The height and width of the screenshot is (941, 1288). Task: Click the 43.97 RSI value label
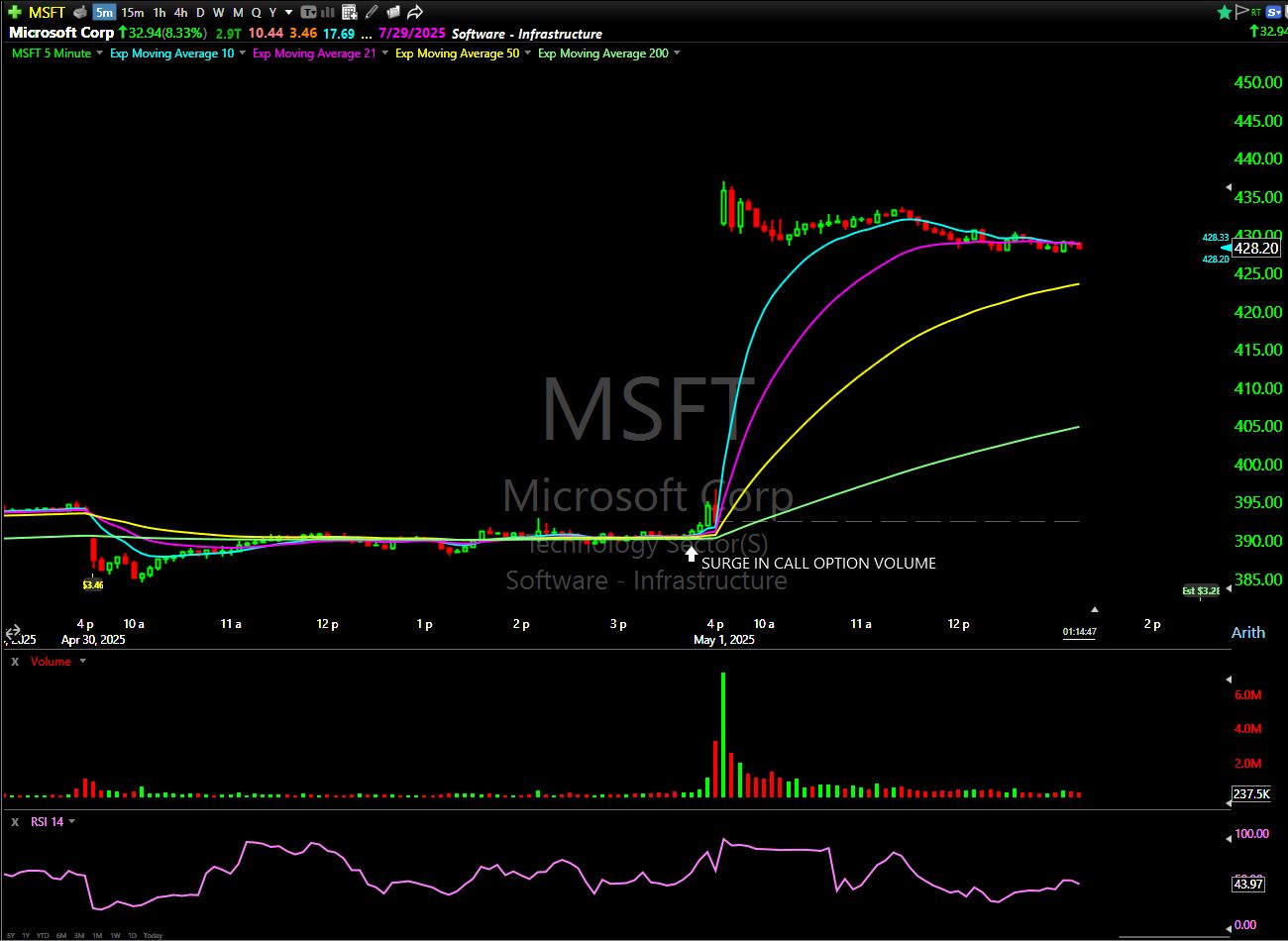(1248, 884)
